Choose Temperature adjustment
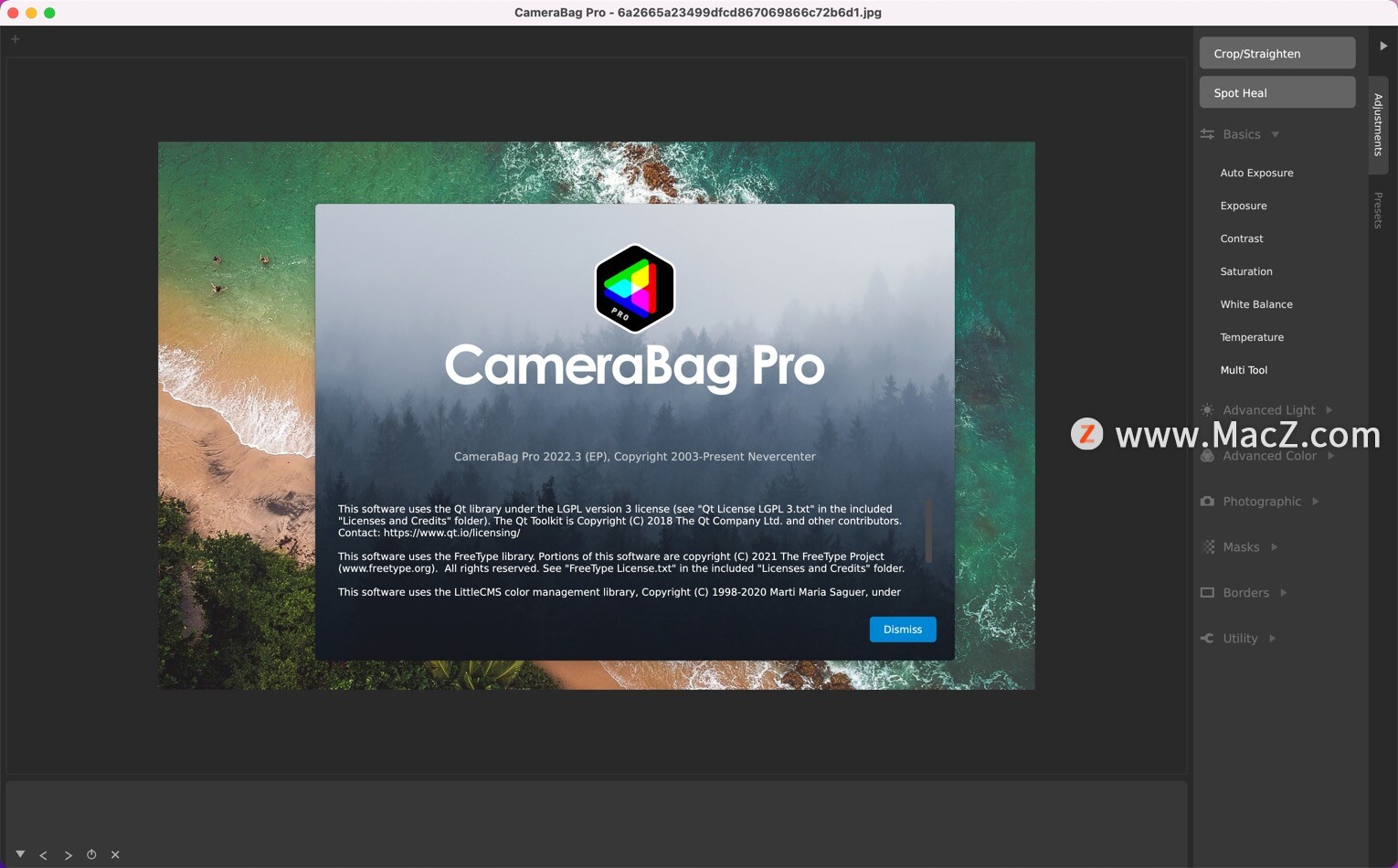Viewport: 1398px width, 868px height. pos(1252,337)
